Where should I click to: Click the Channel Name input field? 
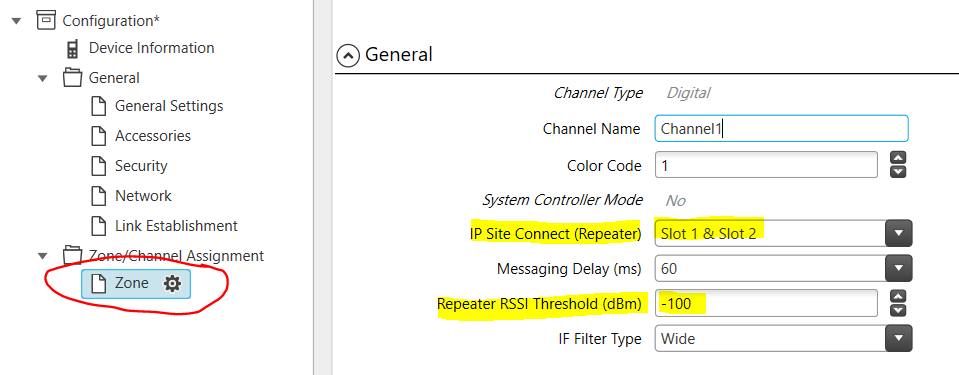tap(782, 128)
